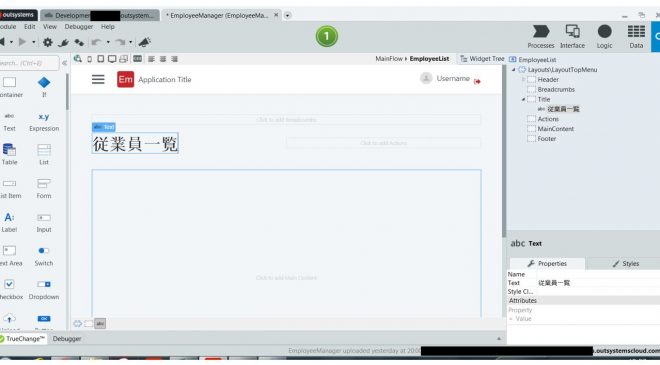Choose the Dropdown widget in toolbox
Image resolution: width=660 pixels, height=365 pixels.
pos(44,290)
